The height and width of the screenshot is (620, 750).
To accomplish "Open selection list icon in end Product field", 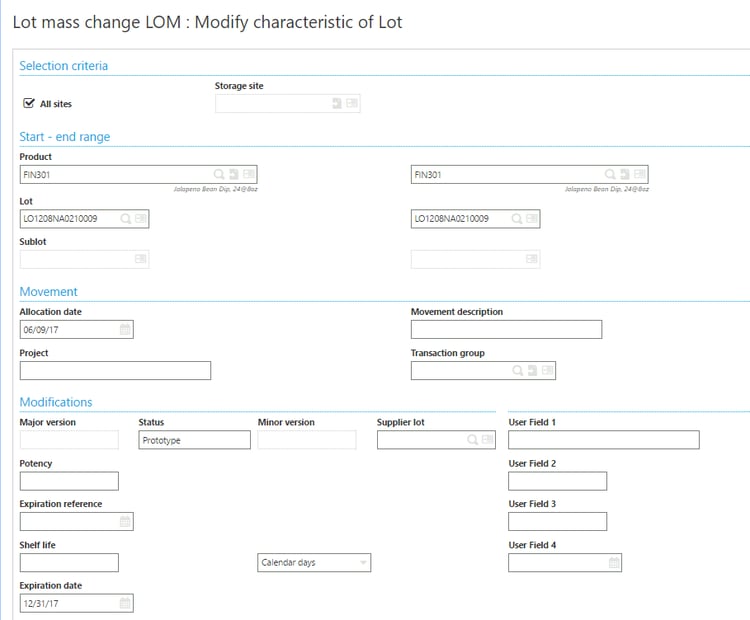I will [640, 174].
